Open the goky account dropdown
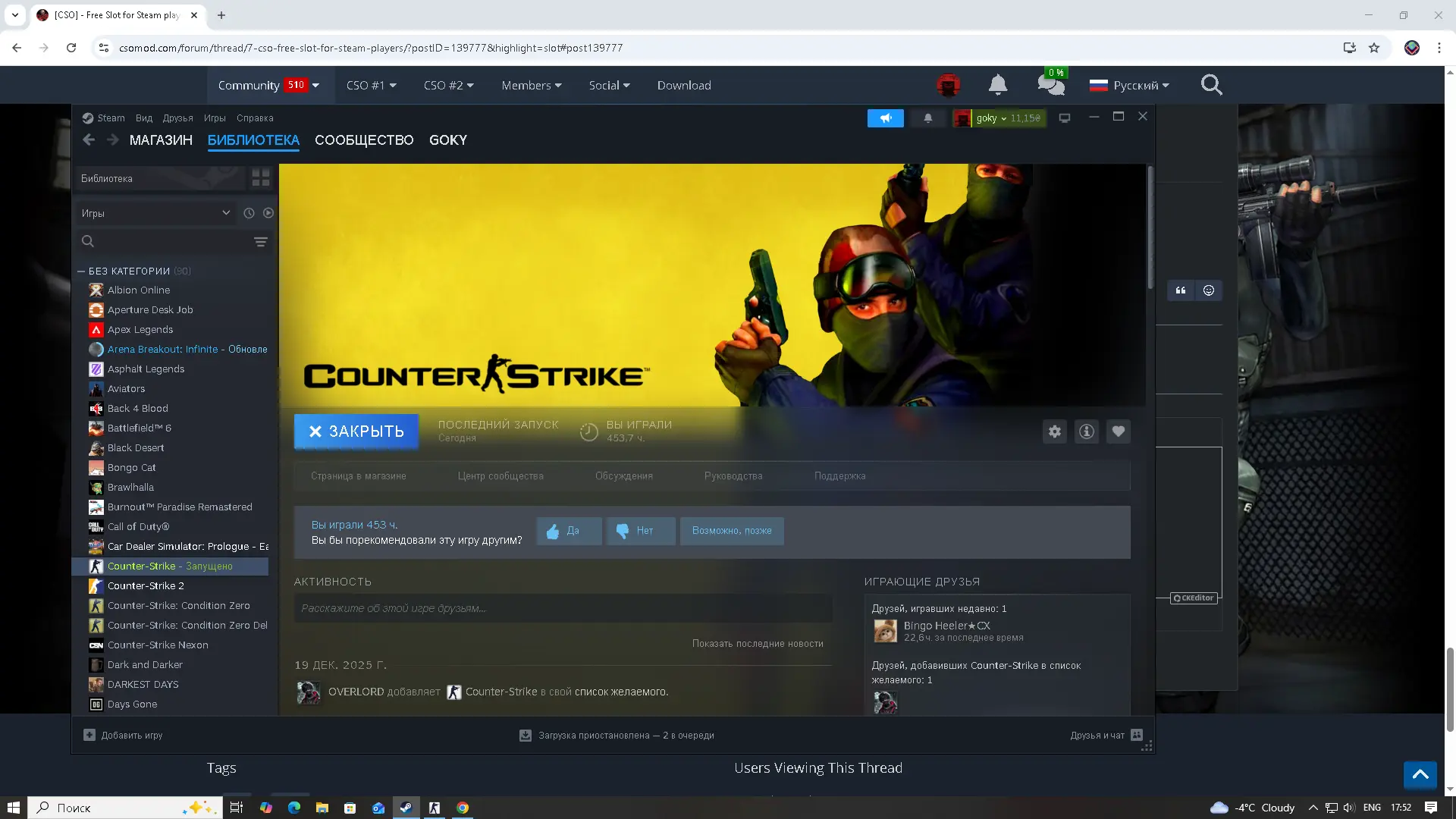The width and height of the screenshot is (1456, 819). (999, 118)
